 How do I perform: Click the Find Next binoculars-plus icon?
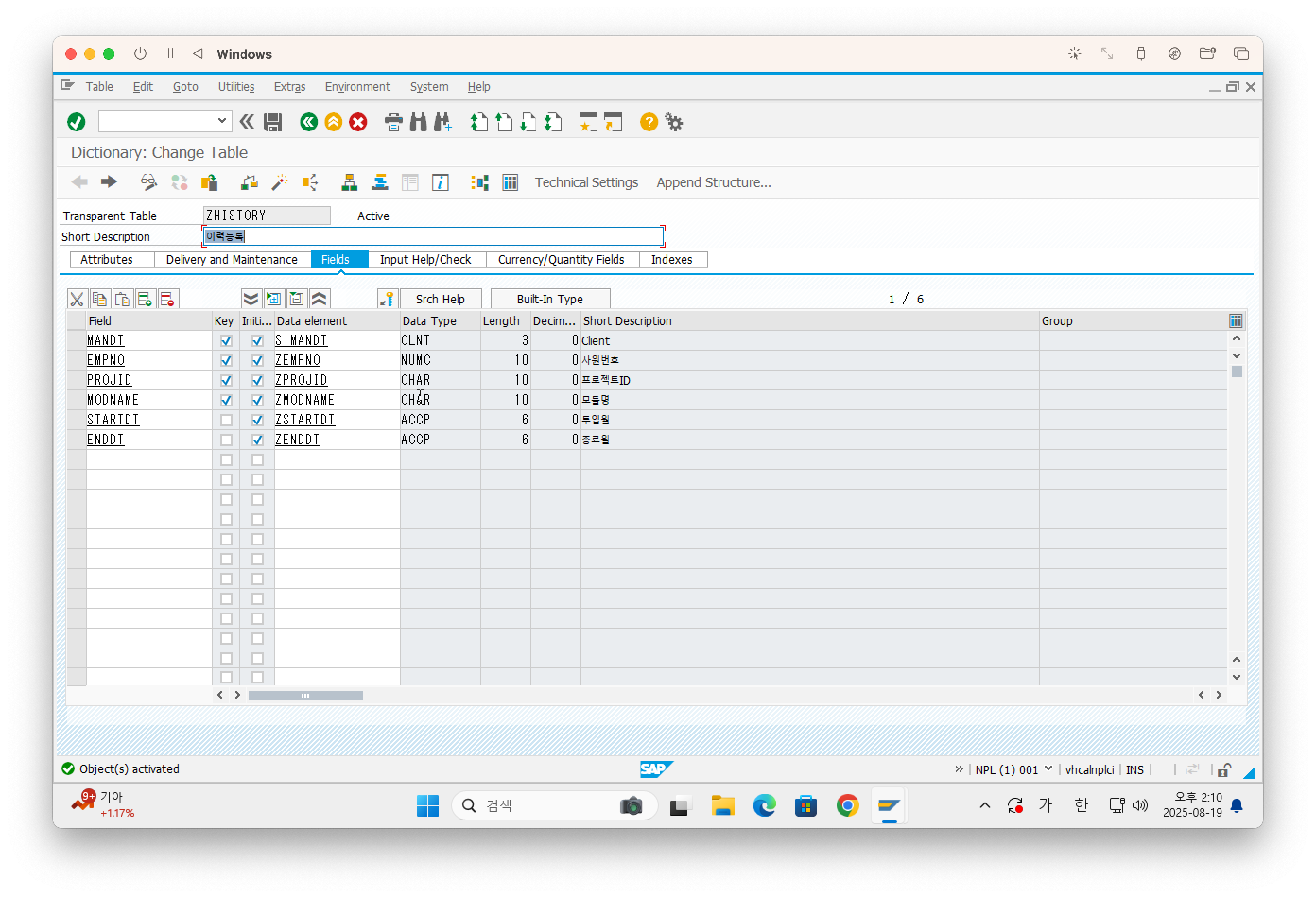tap(443, 122)
